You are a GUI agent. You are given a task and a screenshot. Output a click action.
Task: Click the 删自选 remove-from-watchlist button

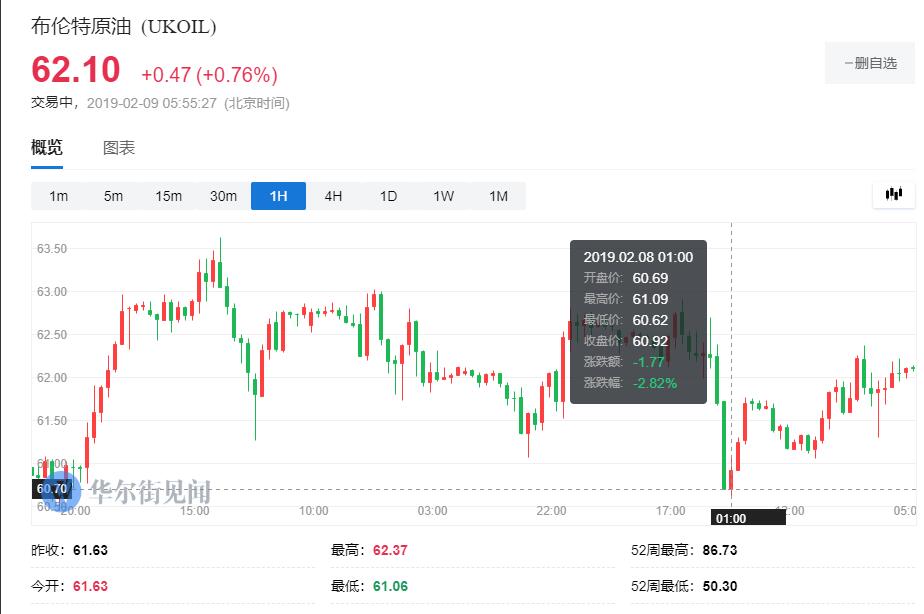870,63
